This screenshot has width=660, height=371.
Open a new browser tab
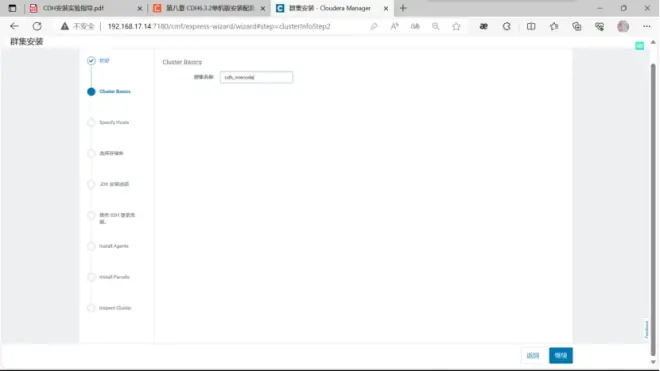(x=403, y=8)
